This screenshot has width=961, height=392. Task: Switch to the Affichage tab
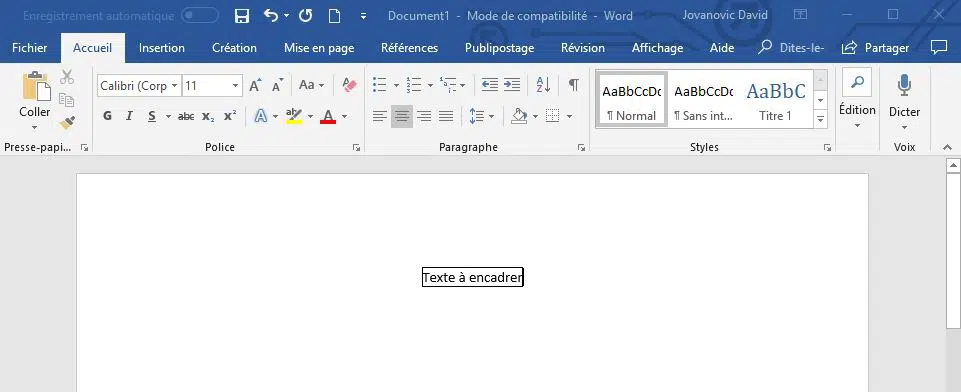(x=657, y=48)
